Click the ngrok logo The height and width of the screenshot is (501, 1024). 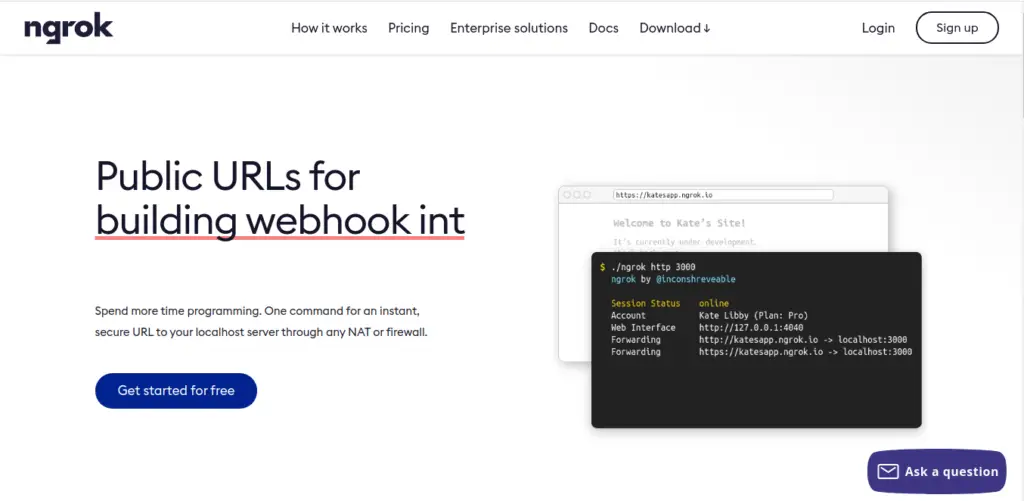[69, 29]
